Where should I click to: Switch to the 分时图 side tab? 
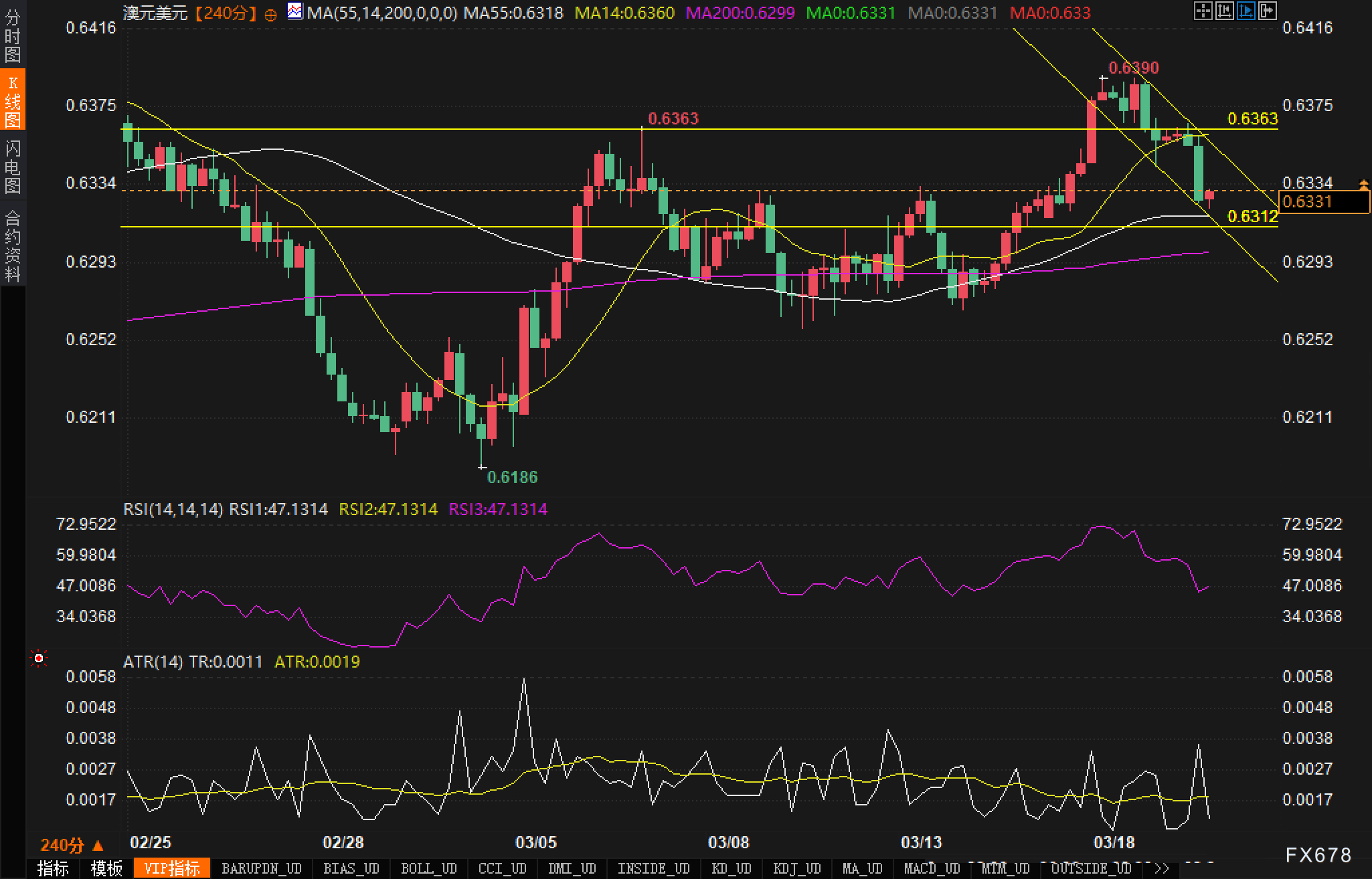click(13, 35)
